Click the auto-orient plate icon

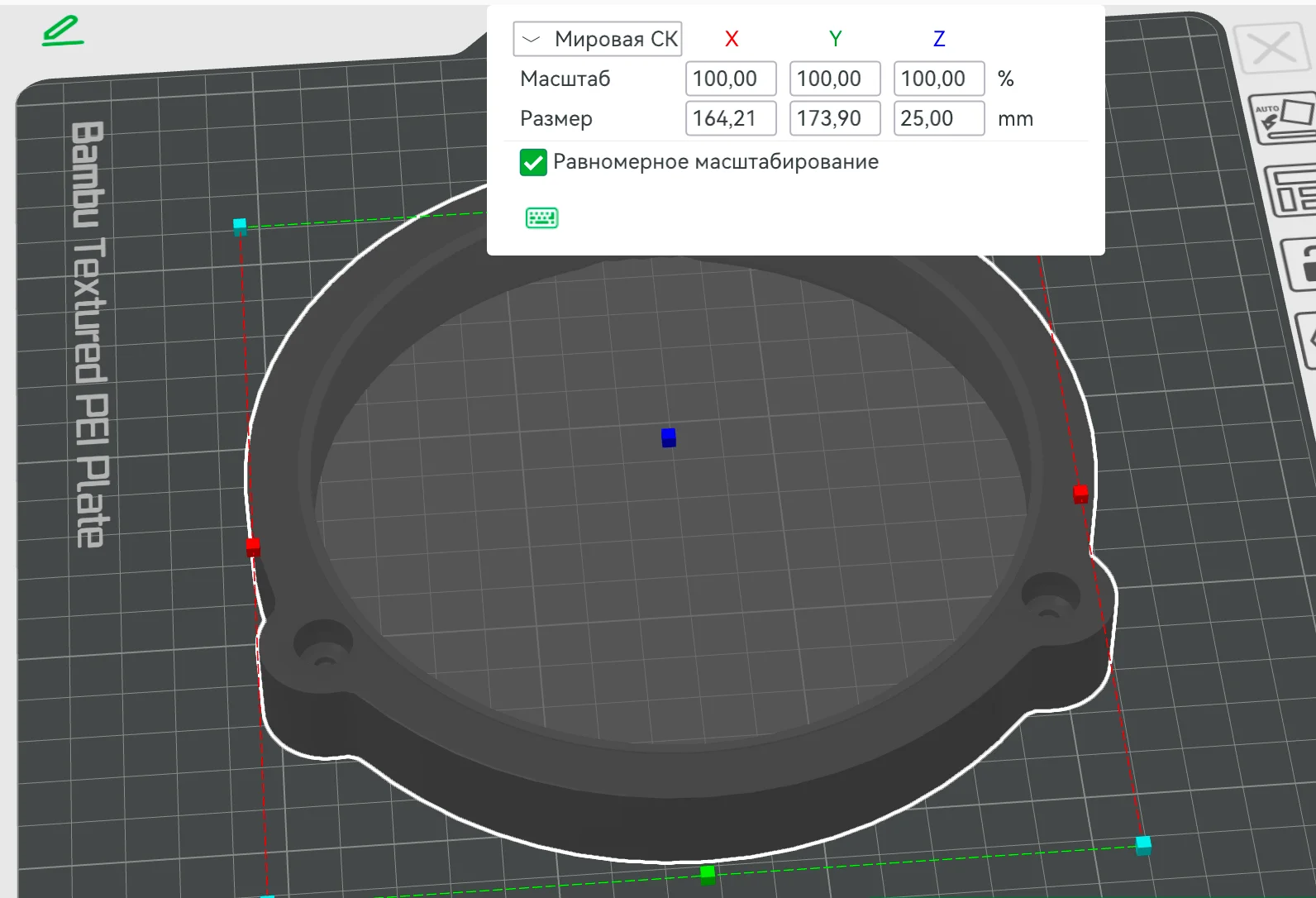[x=1283, y=117]
